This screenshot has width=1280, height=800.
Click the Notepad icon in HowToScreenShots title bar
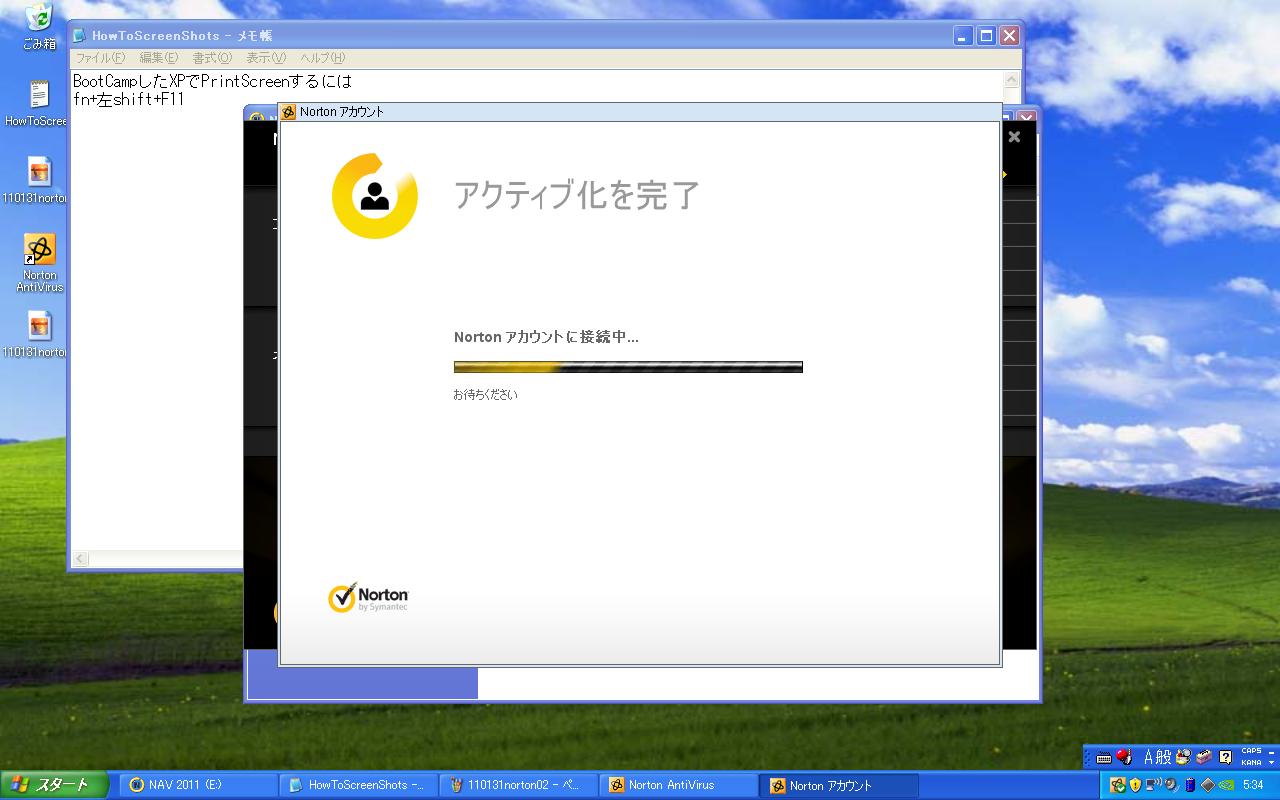(79, 35)
